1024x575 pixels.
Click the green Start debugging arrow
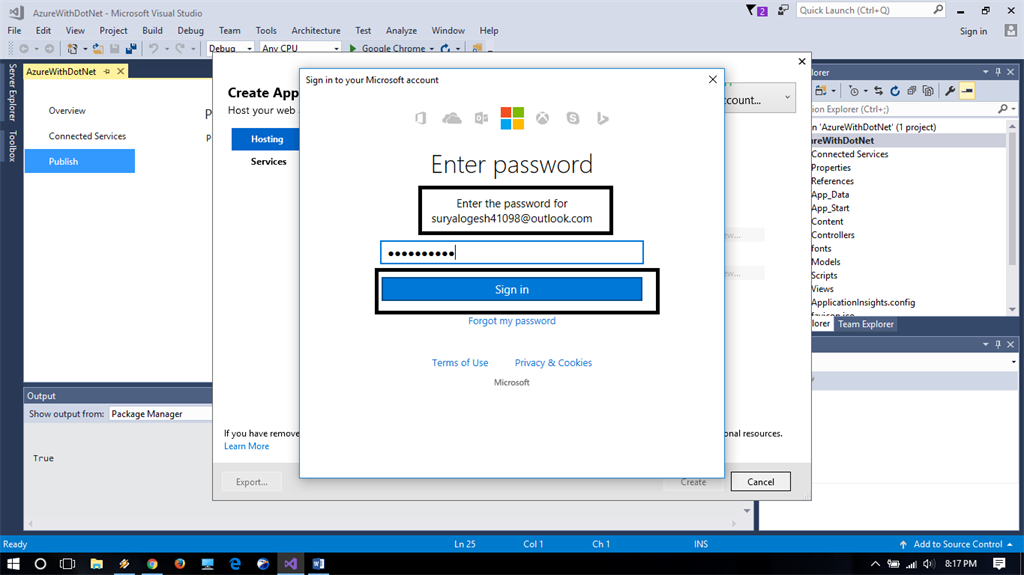pyautogui.click(x=353, y=48)
